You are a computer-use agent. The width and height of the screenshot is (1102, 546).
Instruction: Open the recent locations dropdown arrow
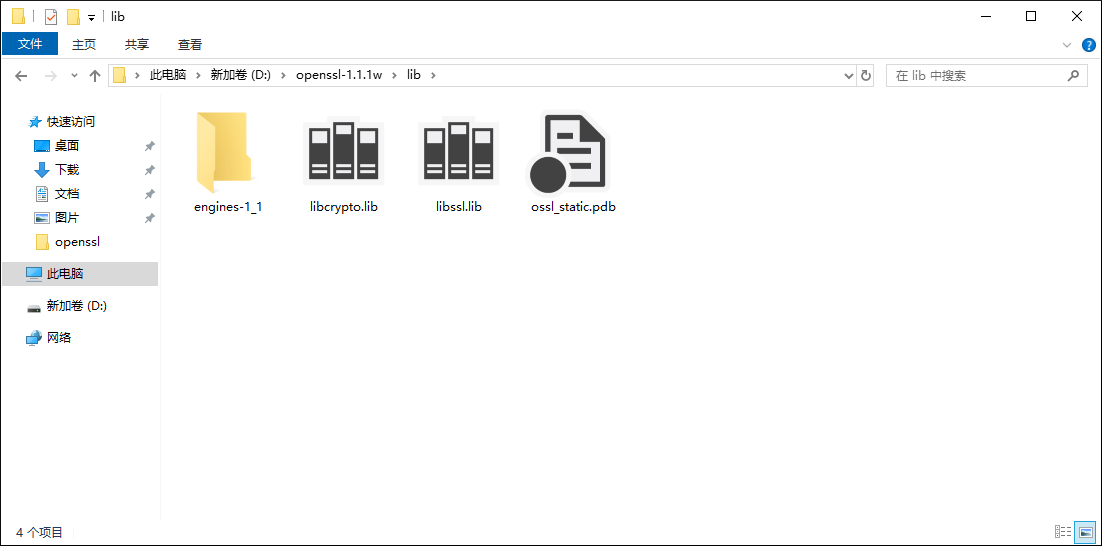[x=72, y=76]
